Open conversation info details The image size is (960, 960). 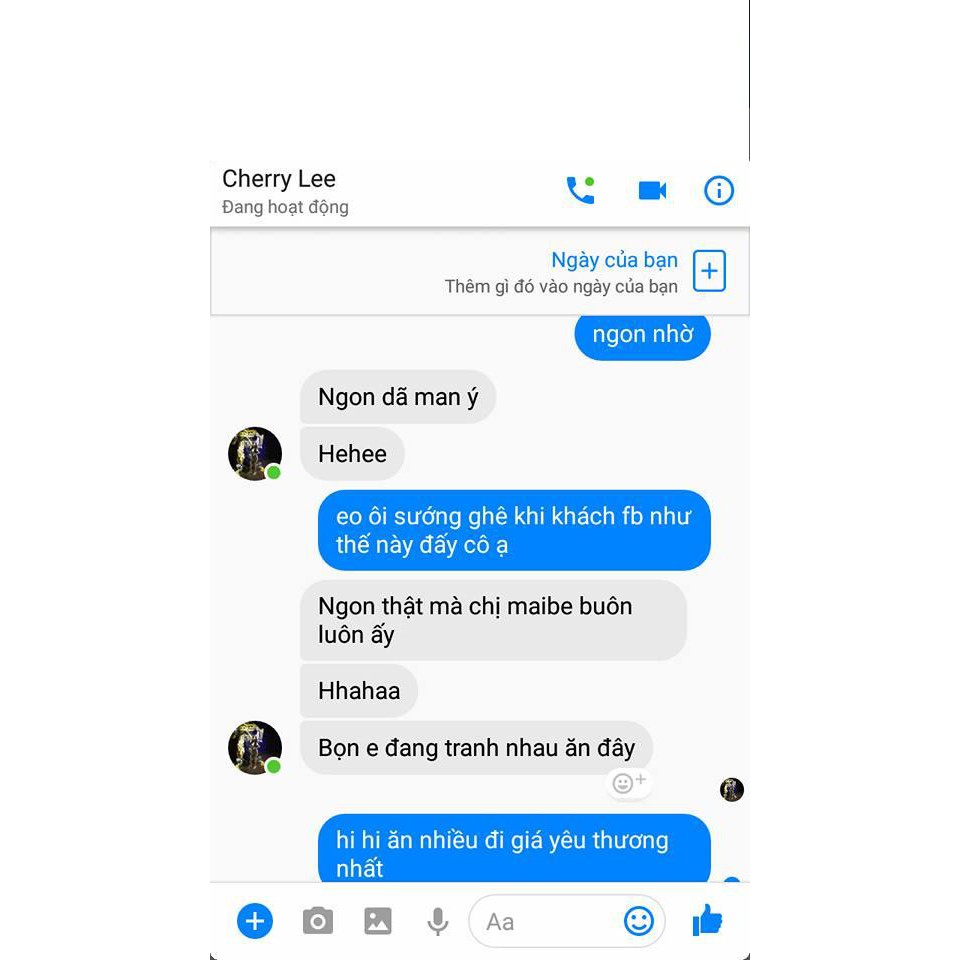[x=718, y=190]
